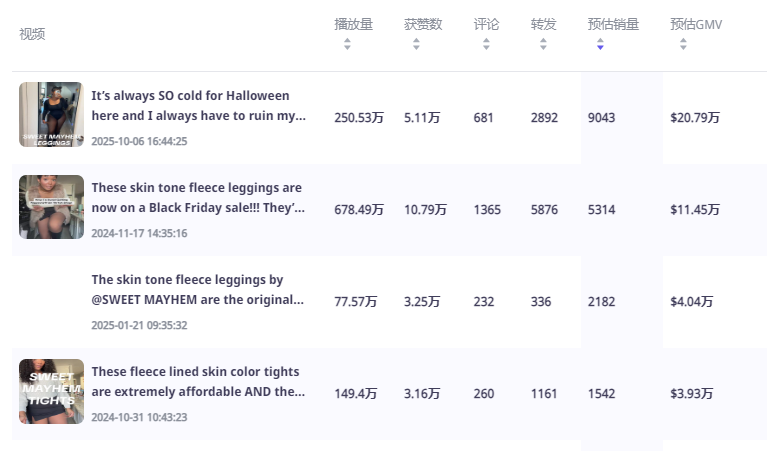This screenshot has width=767, height=451.
Task: Open Halloween leggings video thumbnail
Action: 51,114
